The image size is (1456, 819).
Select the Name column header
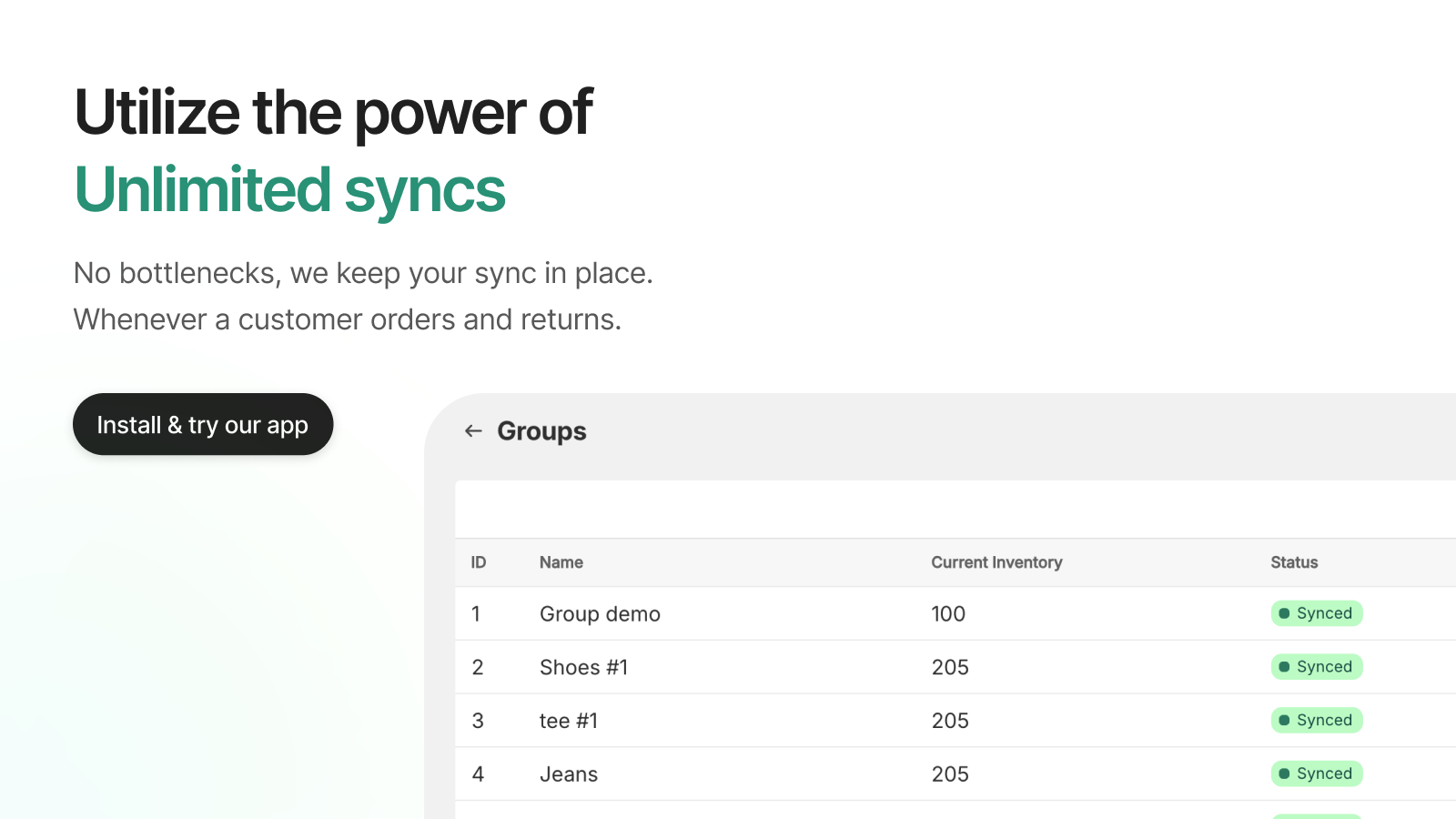click(561, 562)
